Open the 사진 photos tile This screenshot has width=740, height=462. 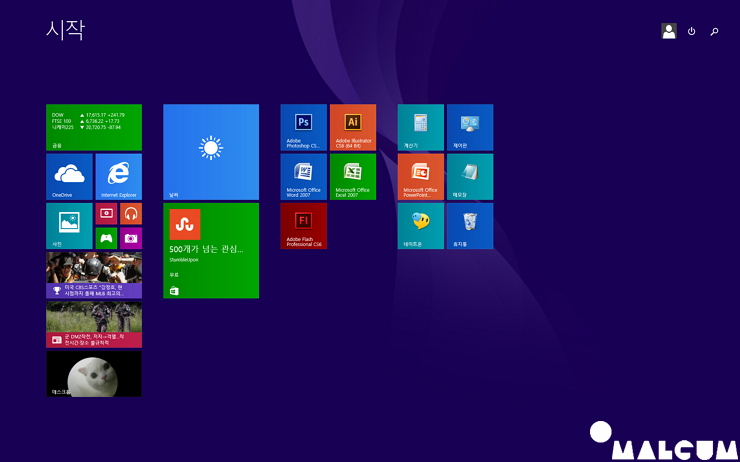pos(69,226)
